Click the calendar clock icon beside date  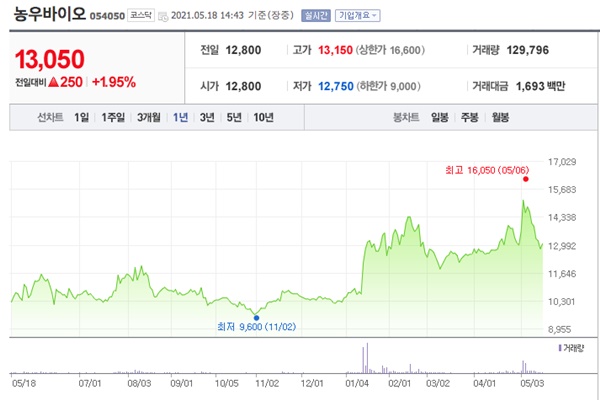pos(163,16)
